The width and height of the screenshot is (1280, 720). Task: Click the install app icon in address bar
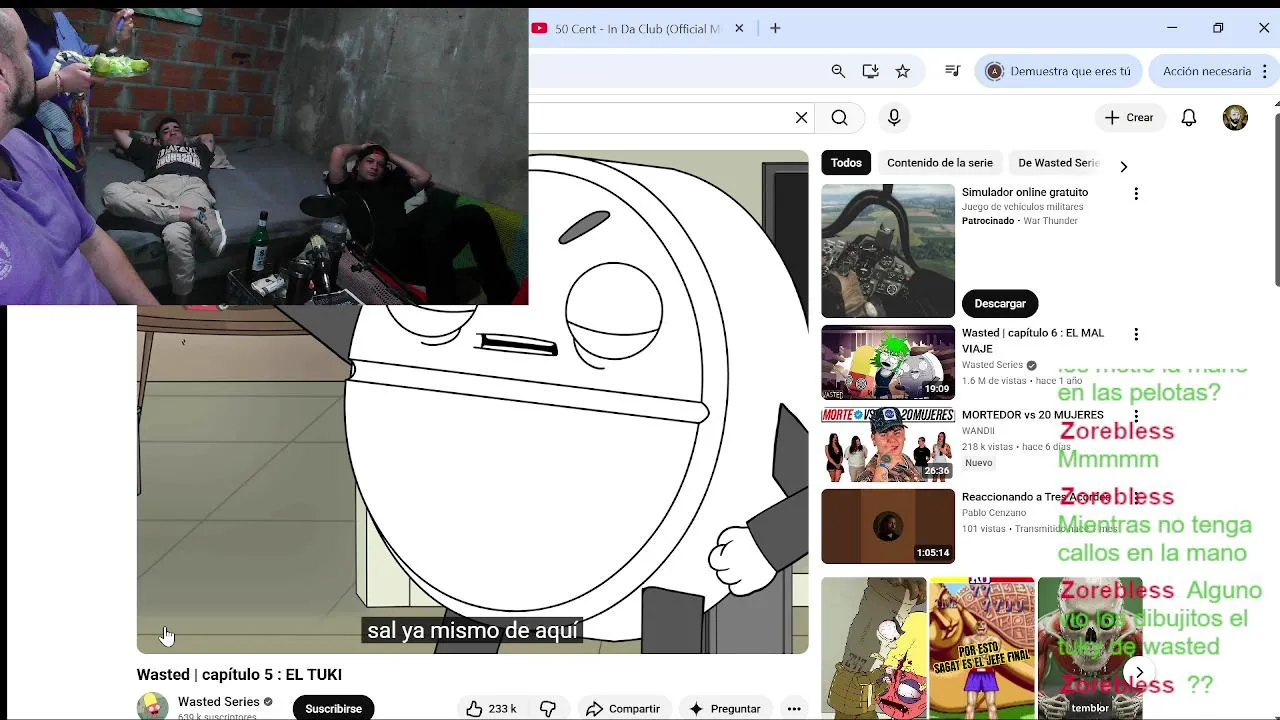tap(870, 71)
